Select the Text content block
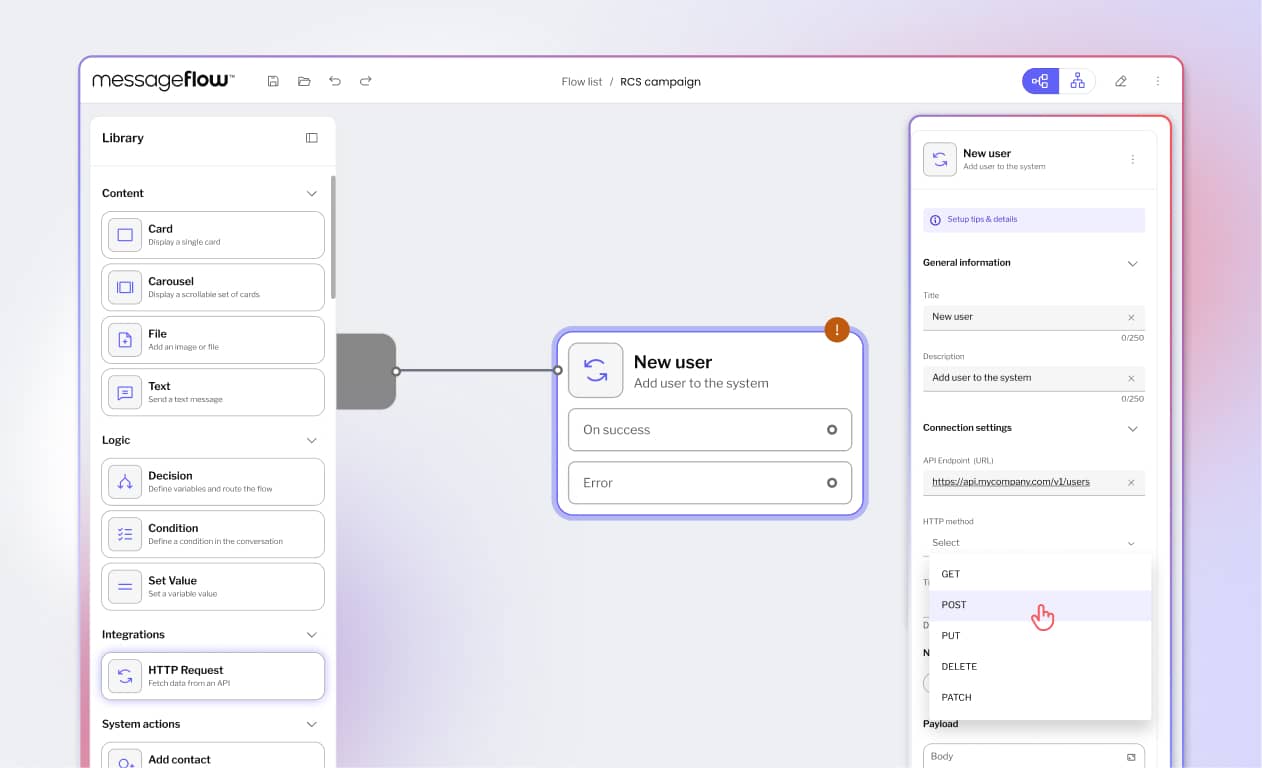 click(x=213, y=392)
